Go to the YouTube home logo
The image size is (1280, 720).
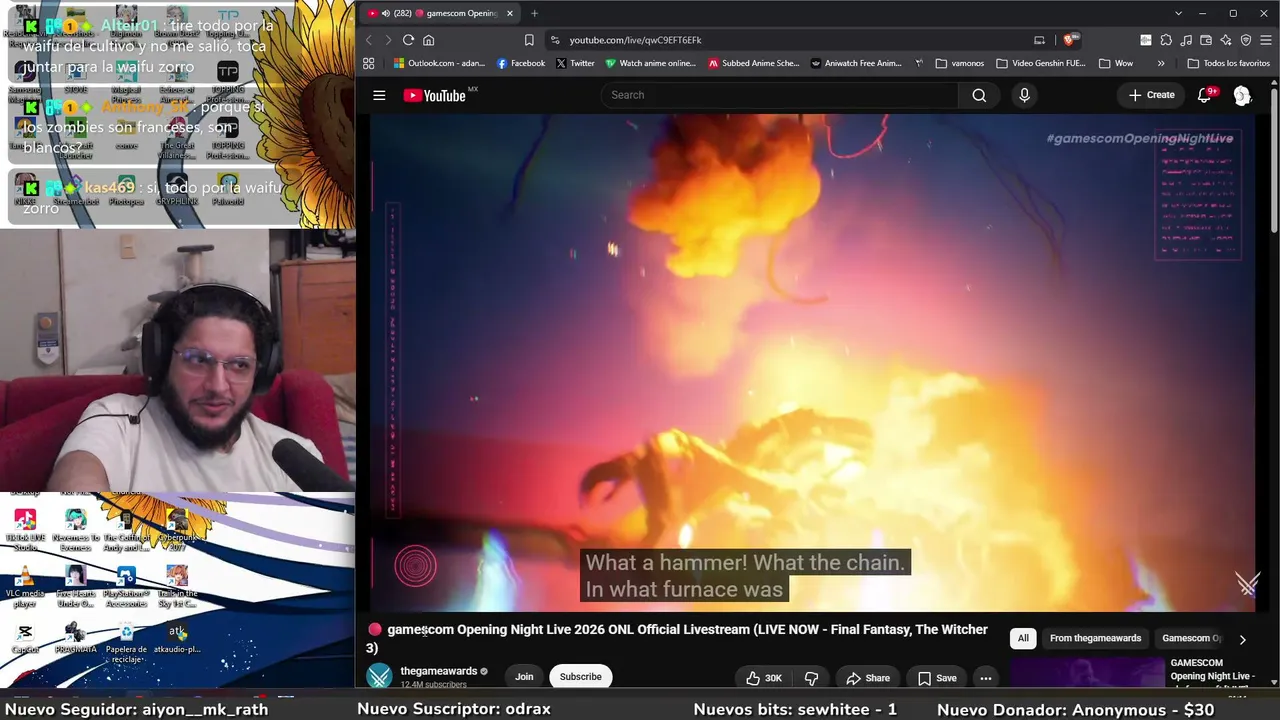pos(434,95)
